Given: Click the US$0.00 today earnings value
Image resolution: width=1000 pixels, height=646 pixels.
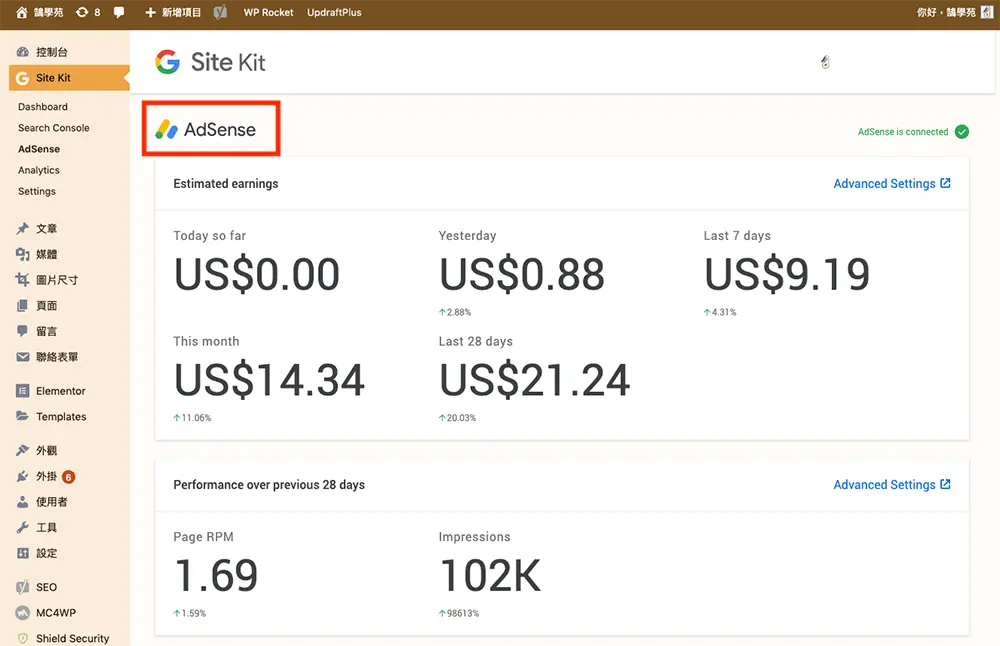Looking at the screenshot, I should pos(257,274).
